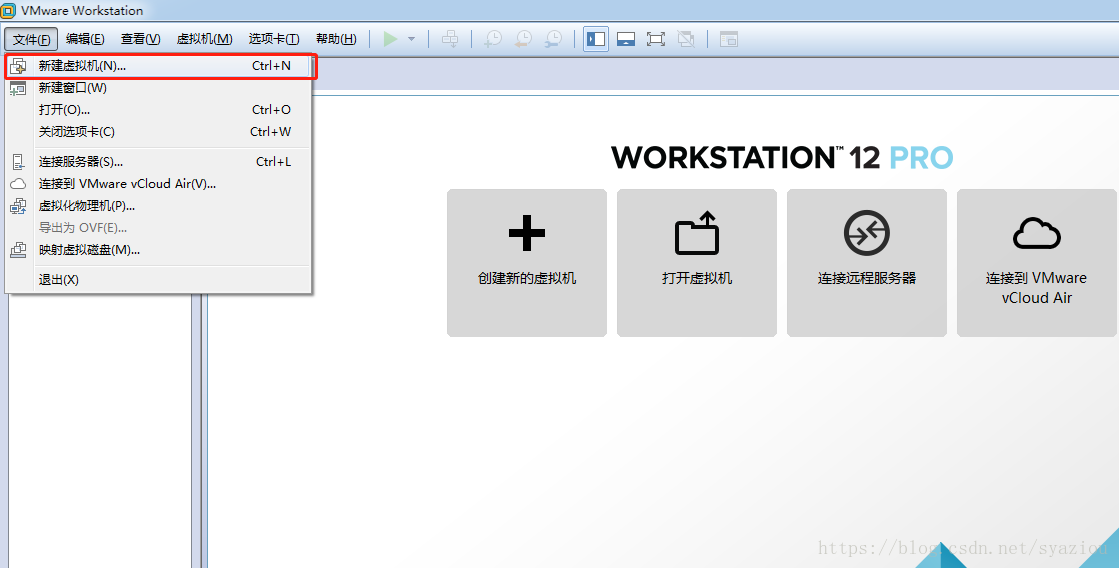This screenshot has width=1119, height=568.
Task: Open the snapshot manager wrench icon
Action: pos(553,39)
